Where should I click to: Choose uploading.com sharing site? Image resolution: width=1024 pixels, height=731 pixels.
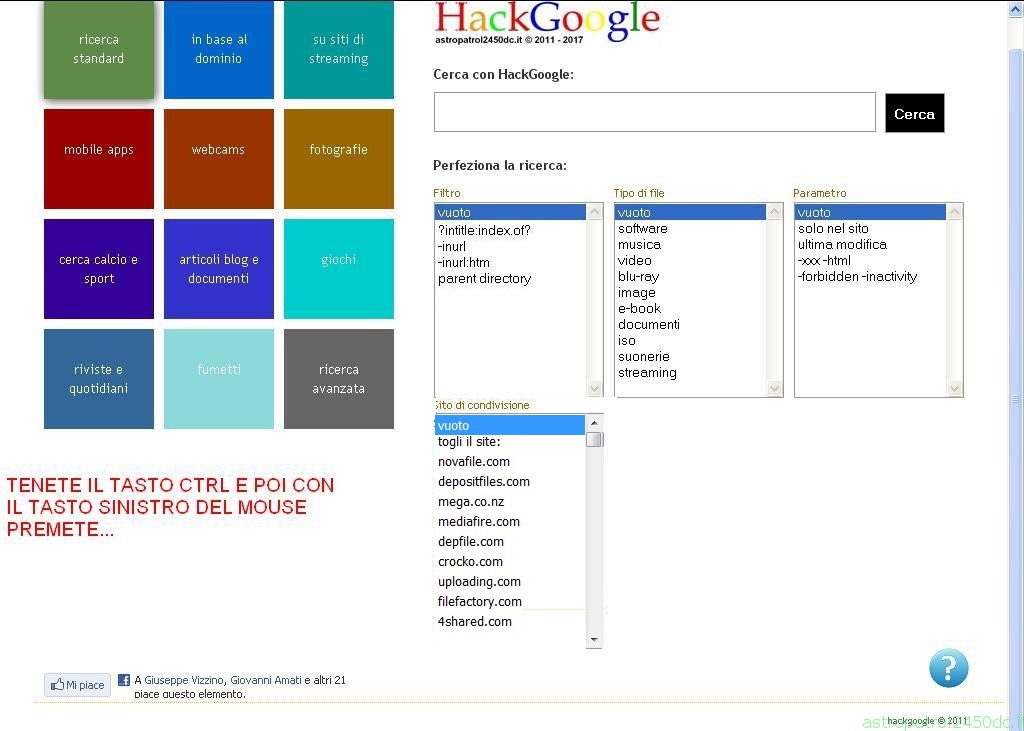[510, 581]
